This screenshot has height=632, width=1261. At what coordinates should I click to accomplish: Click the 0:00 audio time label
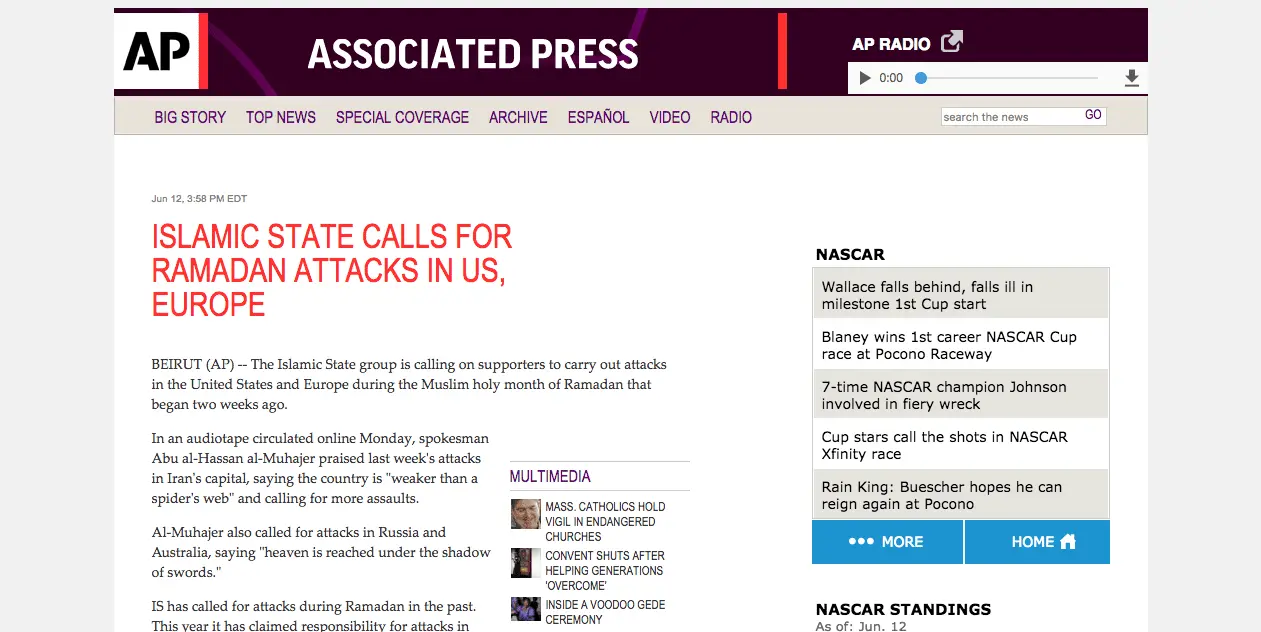click(891, 78)
